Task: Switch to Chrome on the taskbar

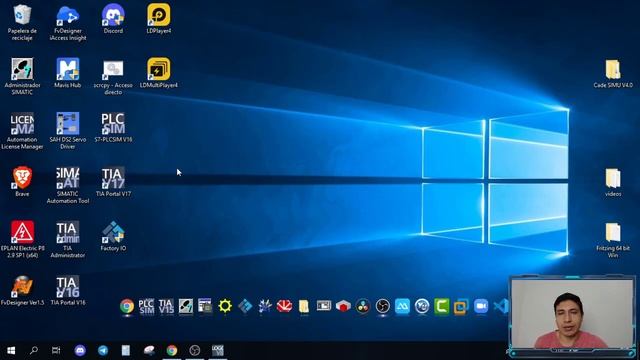Action: [x=172, y=350]
